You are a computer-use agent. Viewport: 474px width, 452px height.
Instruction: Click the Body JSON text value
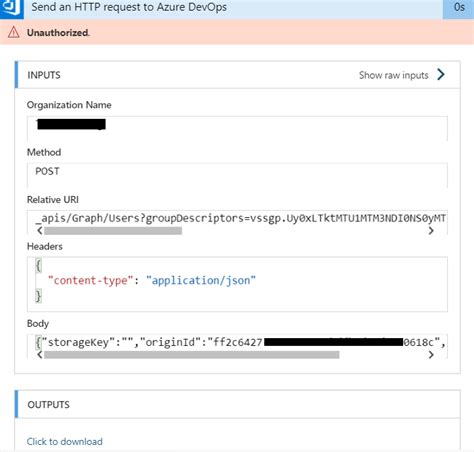click(x=240, y=342)
